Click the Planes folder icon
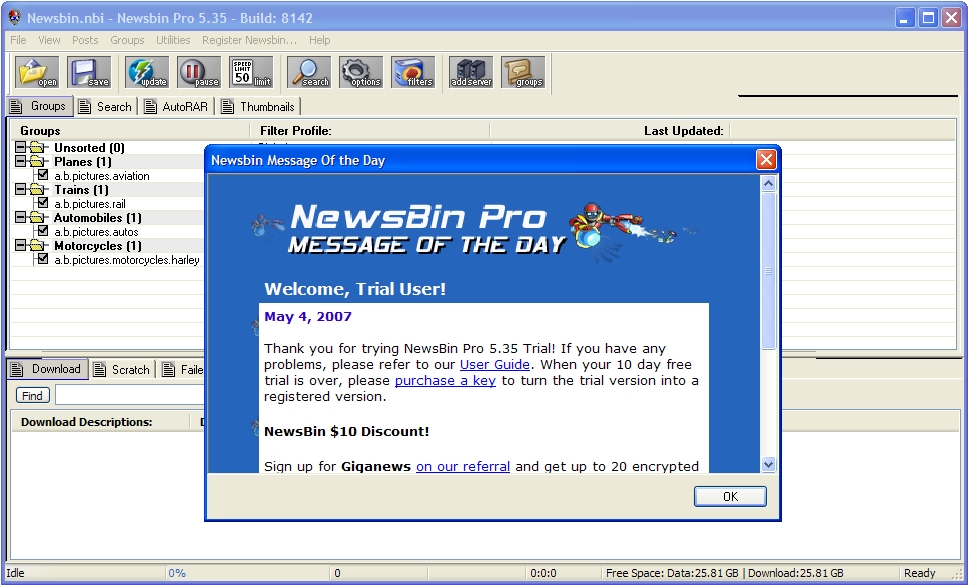This screenshot has width=968, height=585. [x=39, y=162]
